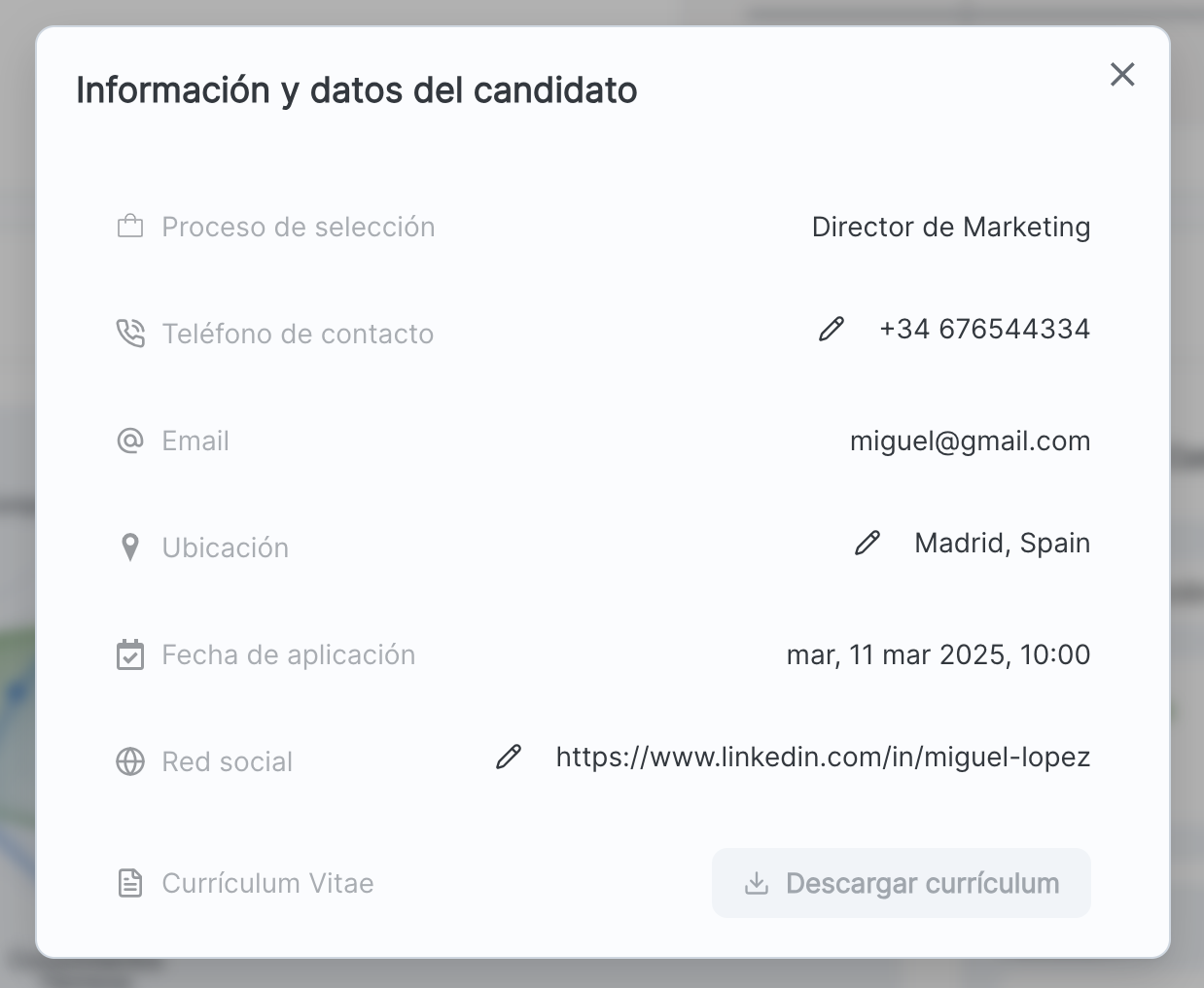Click the pencil icon beside the phone number
The image size is (1204, 988).
[x=832, y=330]
